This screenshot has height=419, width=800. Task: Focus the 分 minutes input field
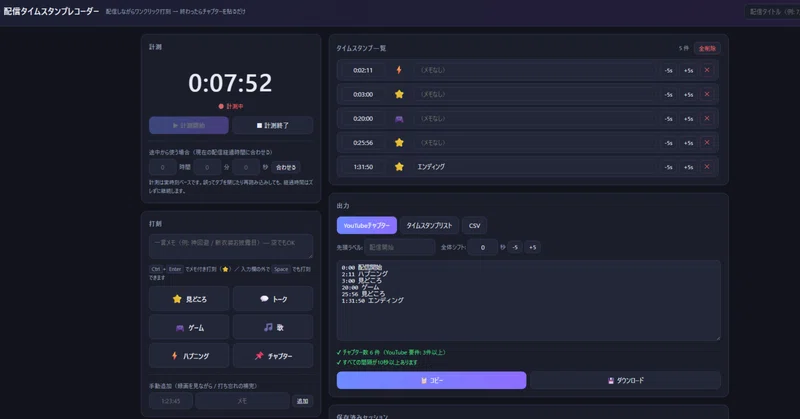click(207, 167)
